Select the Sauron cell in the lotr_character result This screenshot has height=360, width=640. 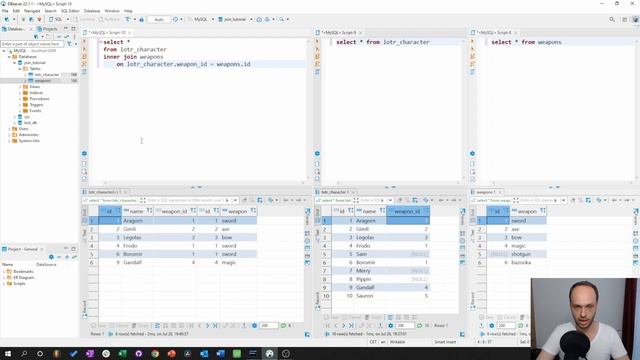(x=370, y=296)
